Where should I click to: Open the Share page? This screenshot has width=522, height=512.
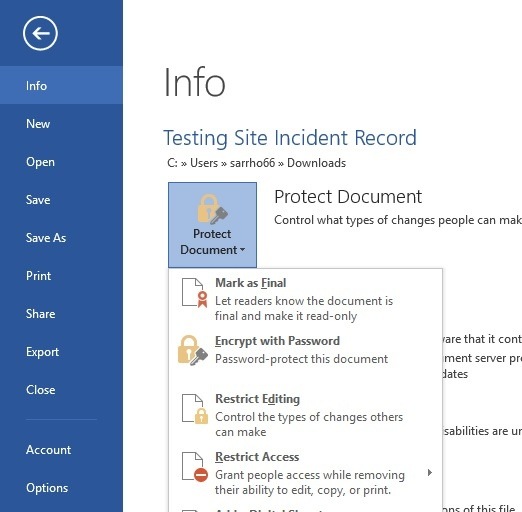(61, 314)
